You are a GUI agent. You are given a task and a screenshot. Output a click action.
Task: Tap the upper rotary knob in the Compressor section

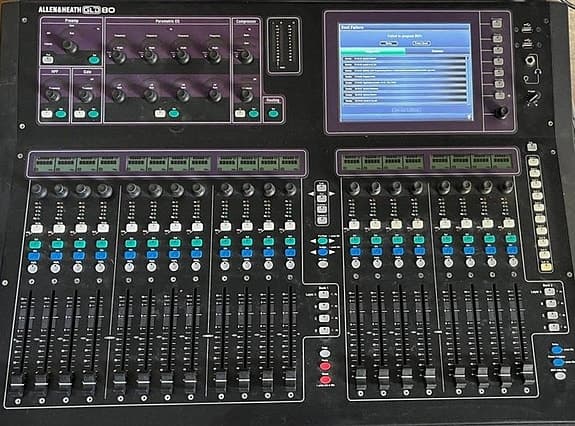click(x=246, y=56)
